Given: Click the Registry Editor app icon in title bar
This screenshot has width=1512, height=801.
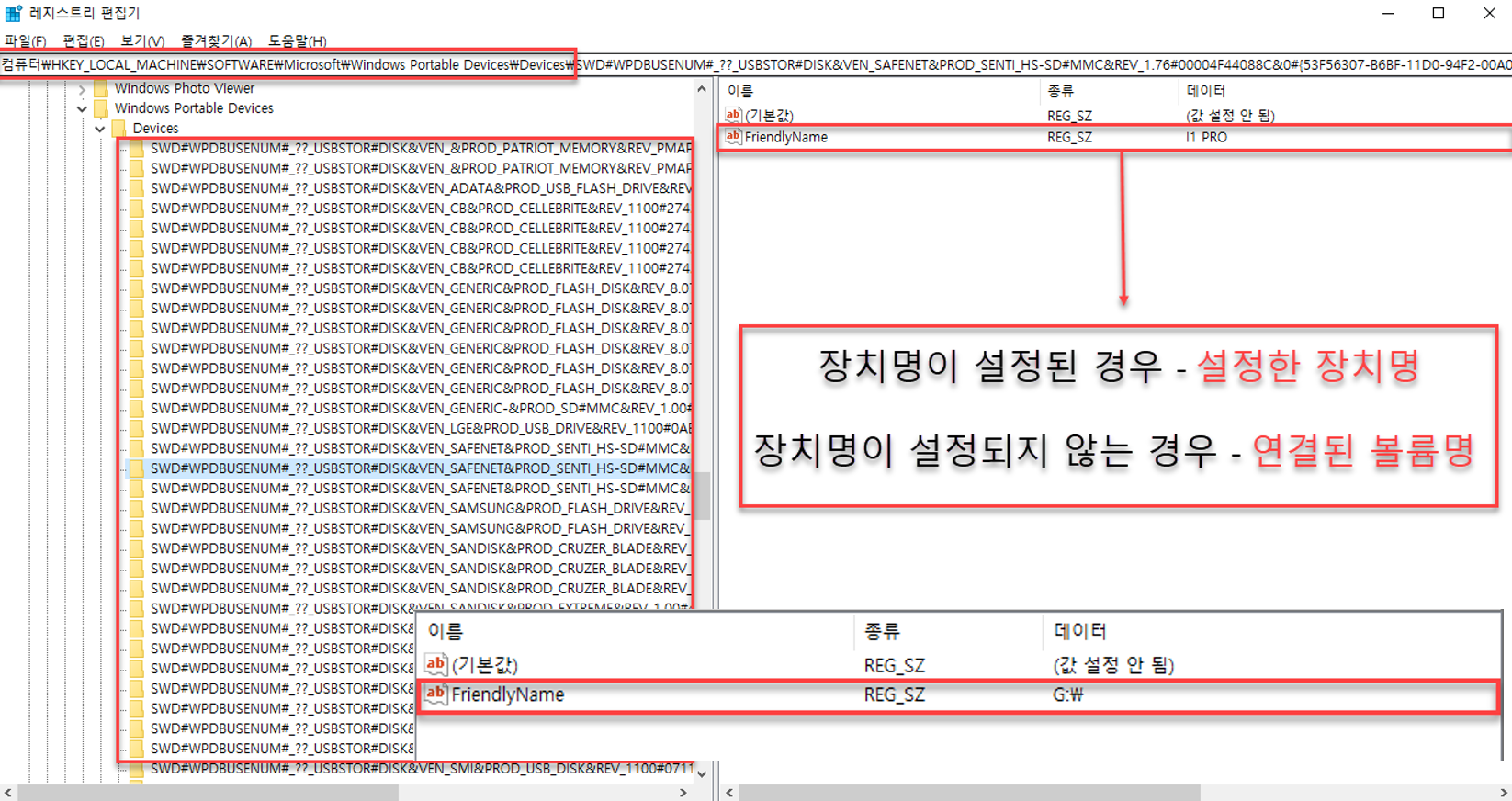Looking at the screenshot, I should coord(13,14).
